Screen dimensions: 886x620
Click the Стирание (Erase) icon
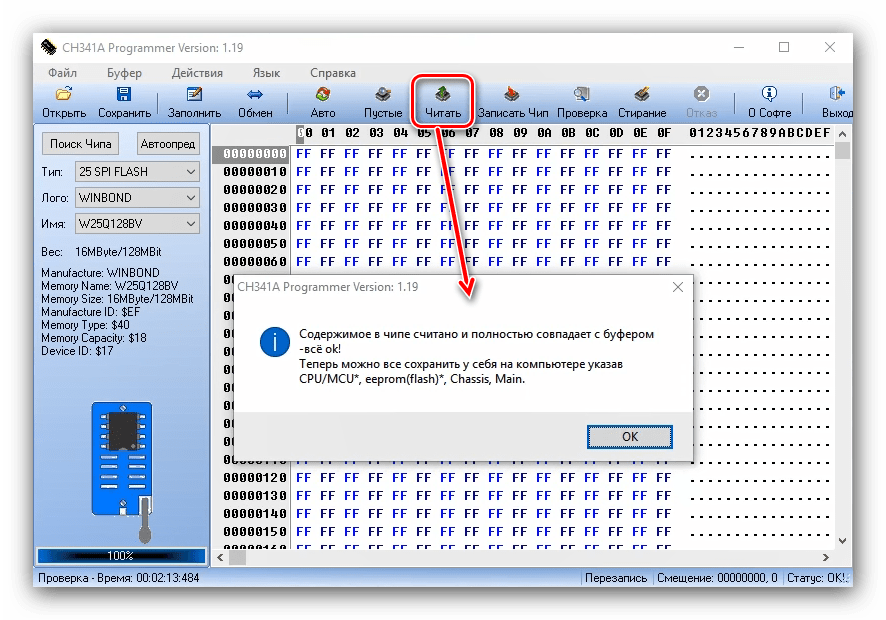pyautogui.click(x=642, y=95)
